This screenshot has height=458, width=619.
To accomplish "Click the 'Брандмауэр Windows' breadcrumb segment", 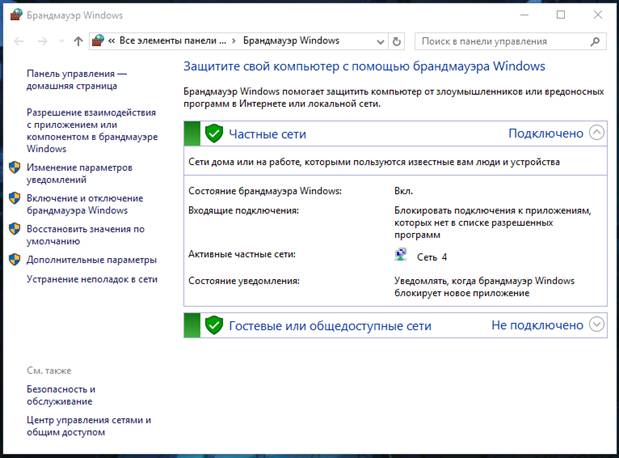I will click(291, 41).
